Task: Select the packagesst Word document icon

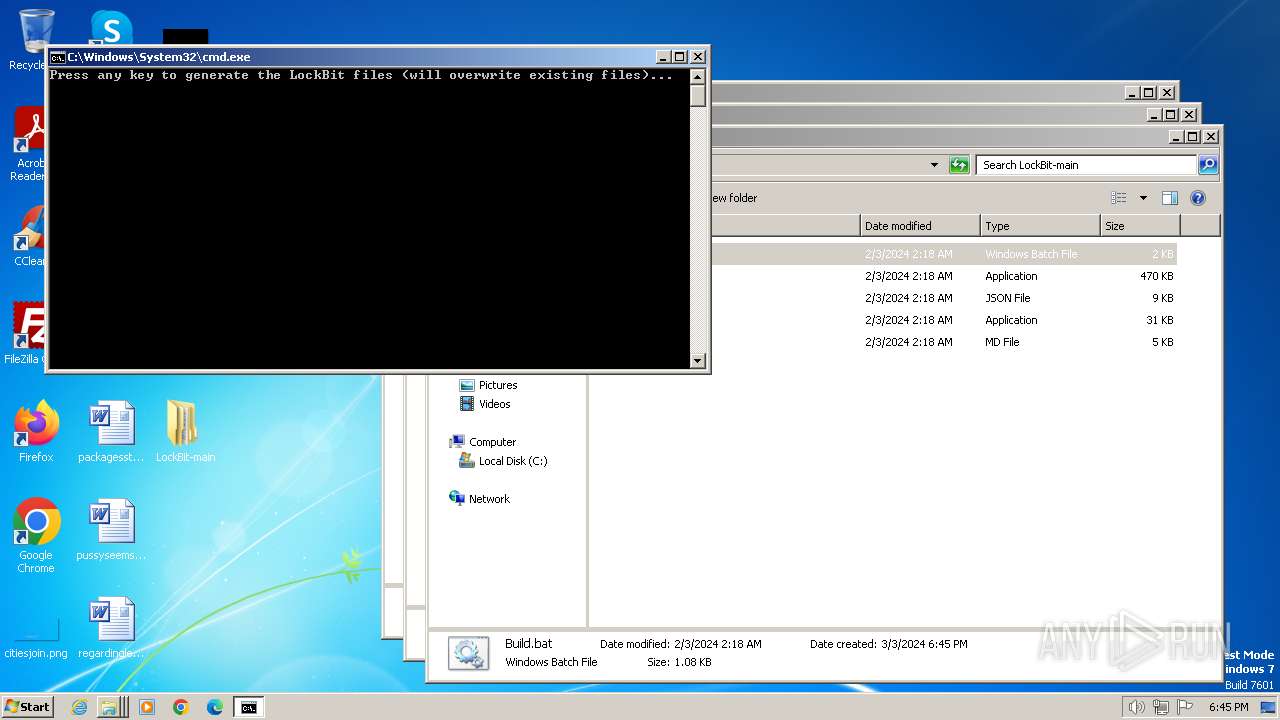Action: point(111,433)
